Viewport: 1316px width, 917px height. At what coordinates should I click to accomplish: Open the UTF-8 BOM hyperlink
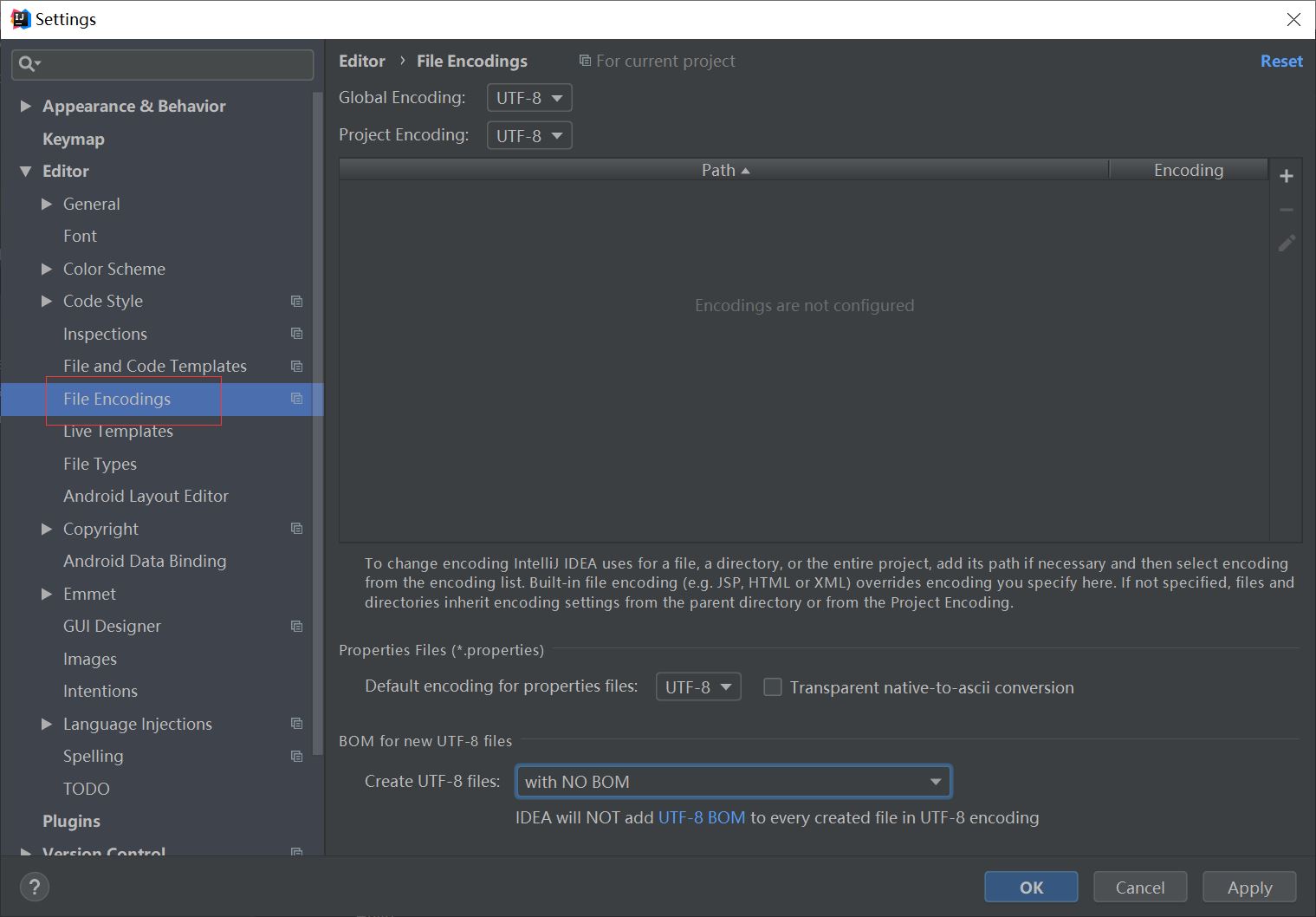pyautogui.click(x=702, y=817)
